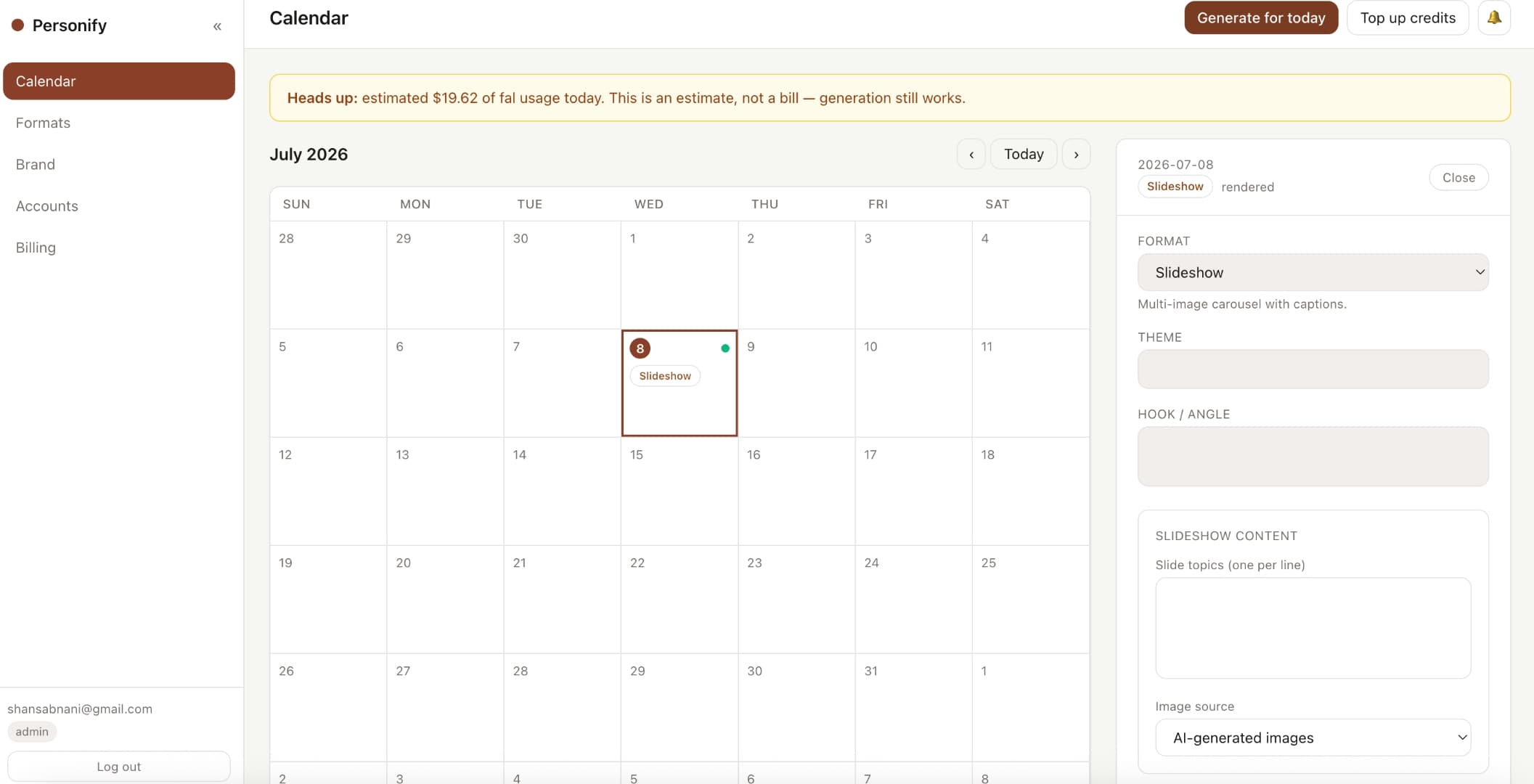1534x784 pixels.
Task: Click green status dot on July 8
Action: (725, 348)
